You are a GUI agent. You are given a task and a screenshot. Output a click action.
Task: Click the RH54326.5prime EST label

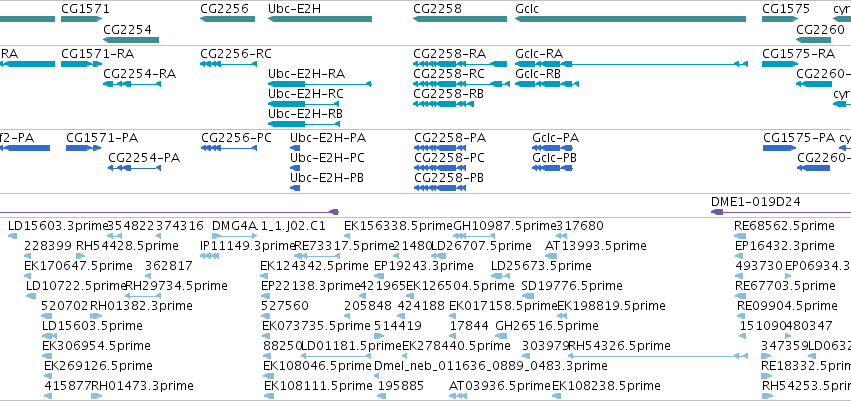coord(619,346)
